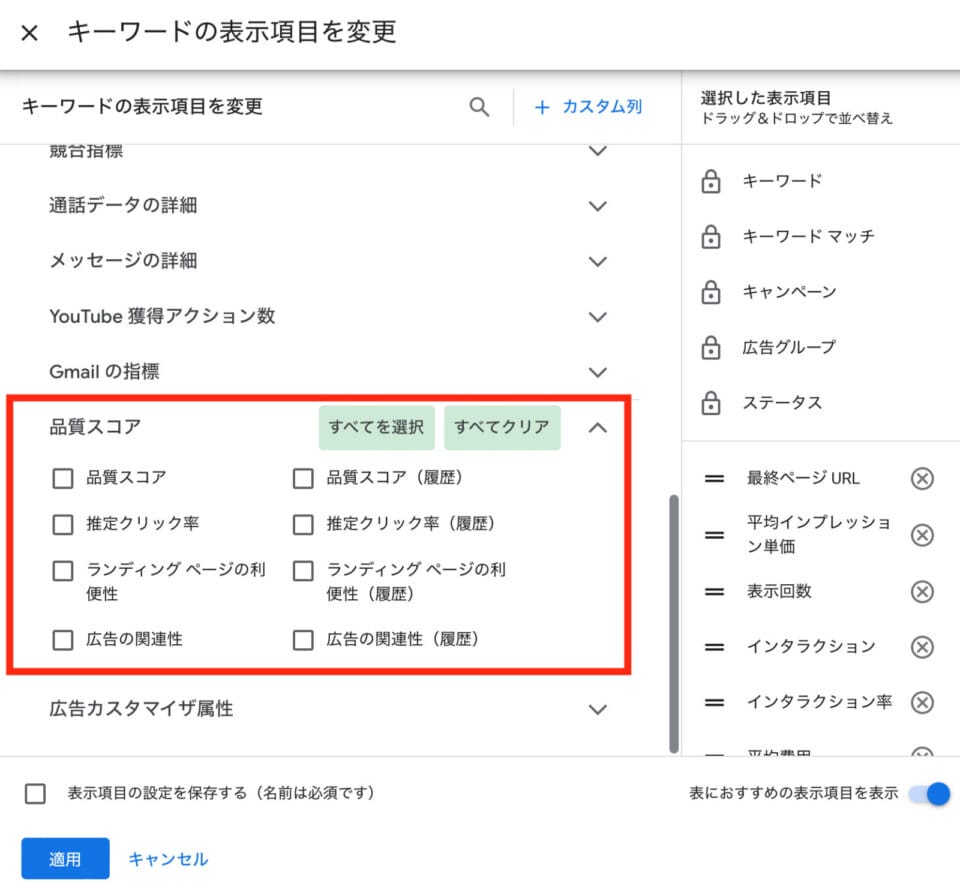Add a カスタム列 custom column

point(588,107)
